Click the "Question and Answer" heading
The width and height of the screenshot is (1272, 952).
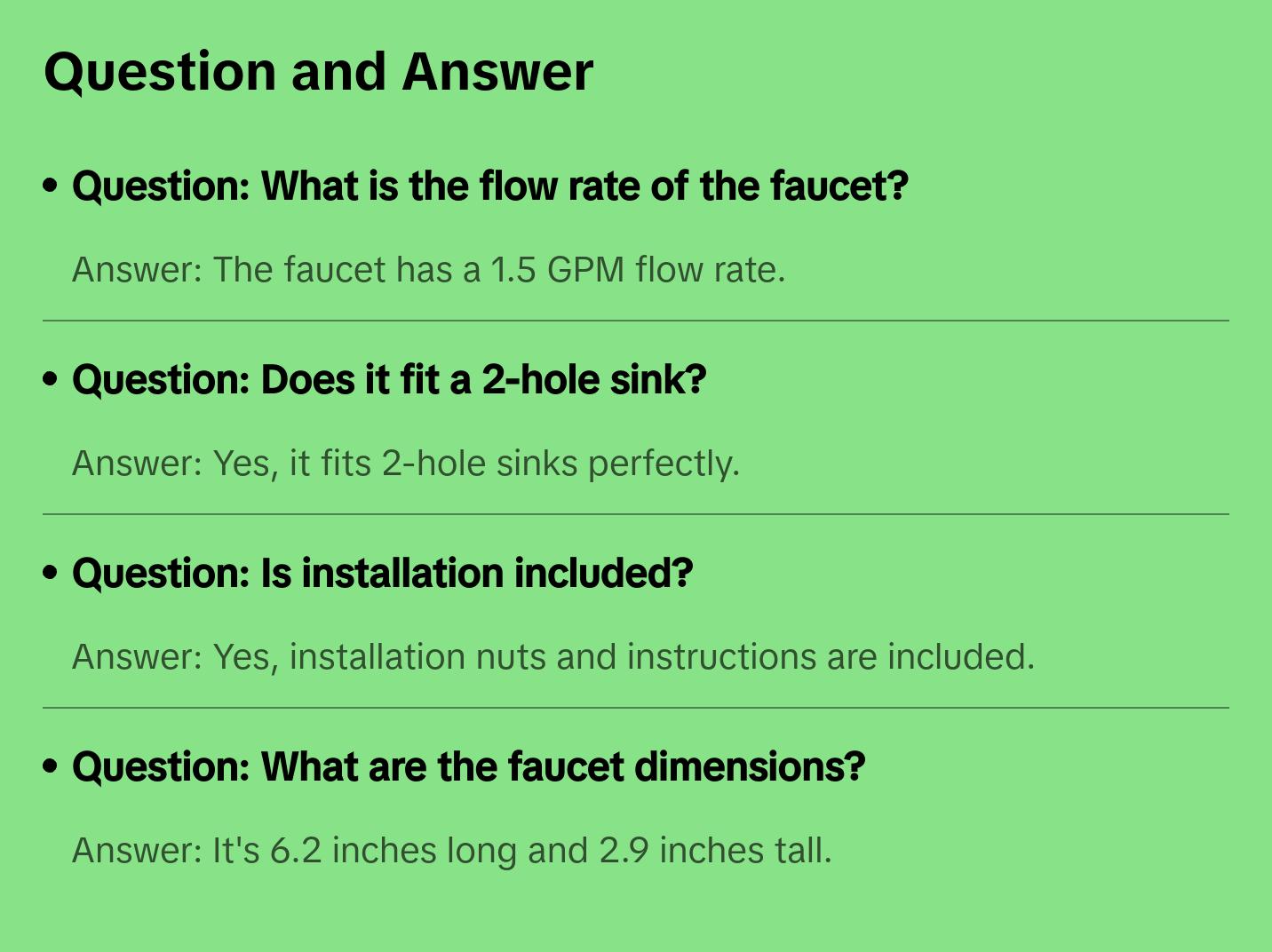[x=318, y=72]
